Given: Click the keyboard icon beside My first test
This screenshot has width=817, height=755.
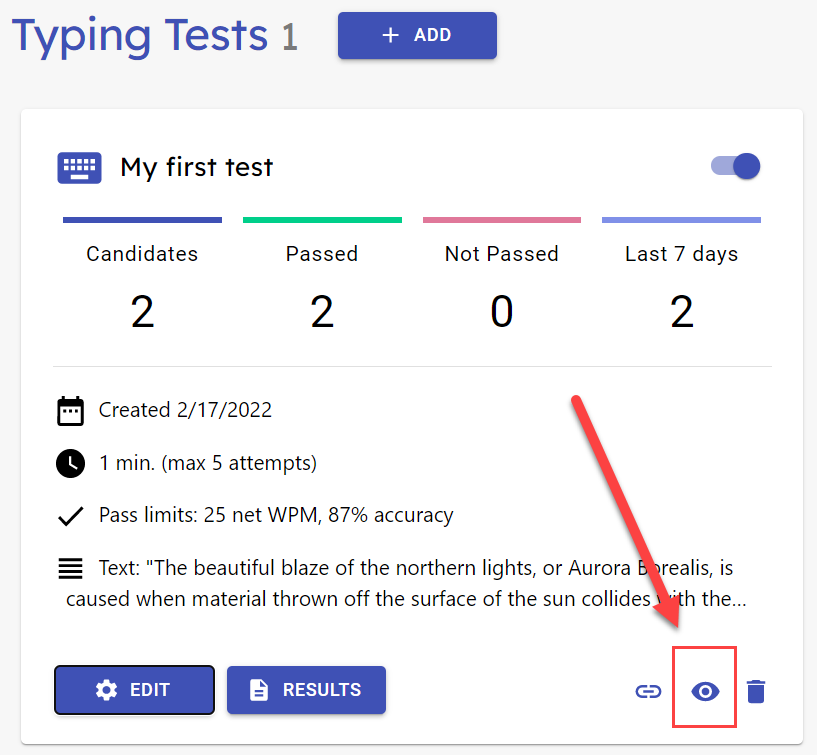Looking at the screenshot, I should (78, 167).
